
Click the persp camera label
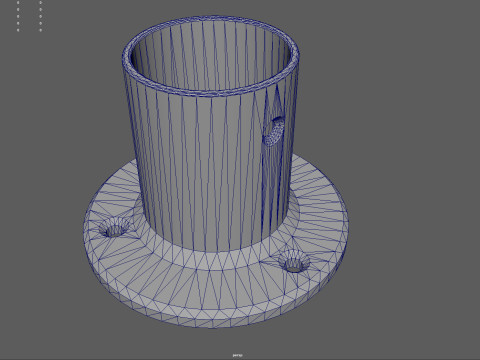237,355
